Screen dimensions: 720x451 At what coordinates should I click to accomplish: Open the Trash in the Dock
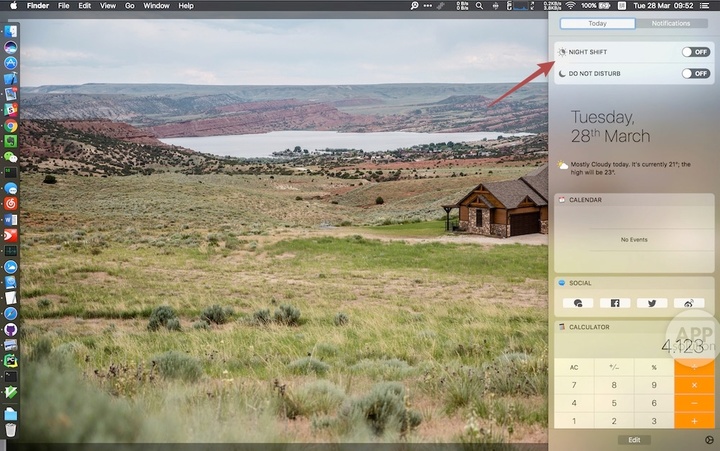[x=11, y=430]
